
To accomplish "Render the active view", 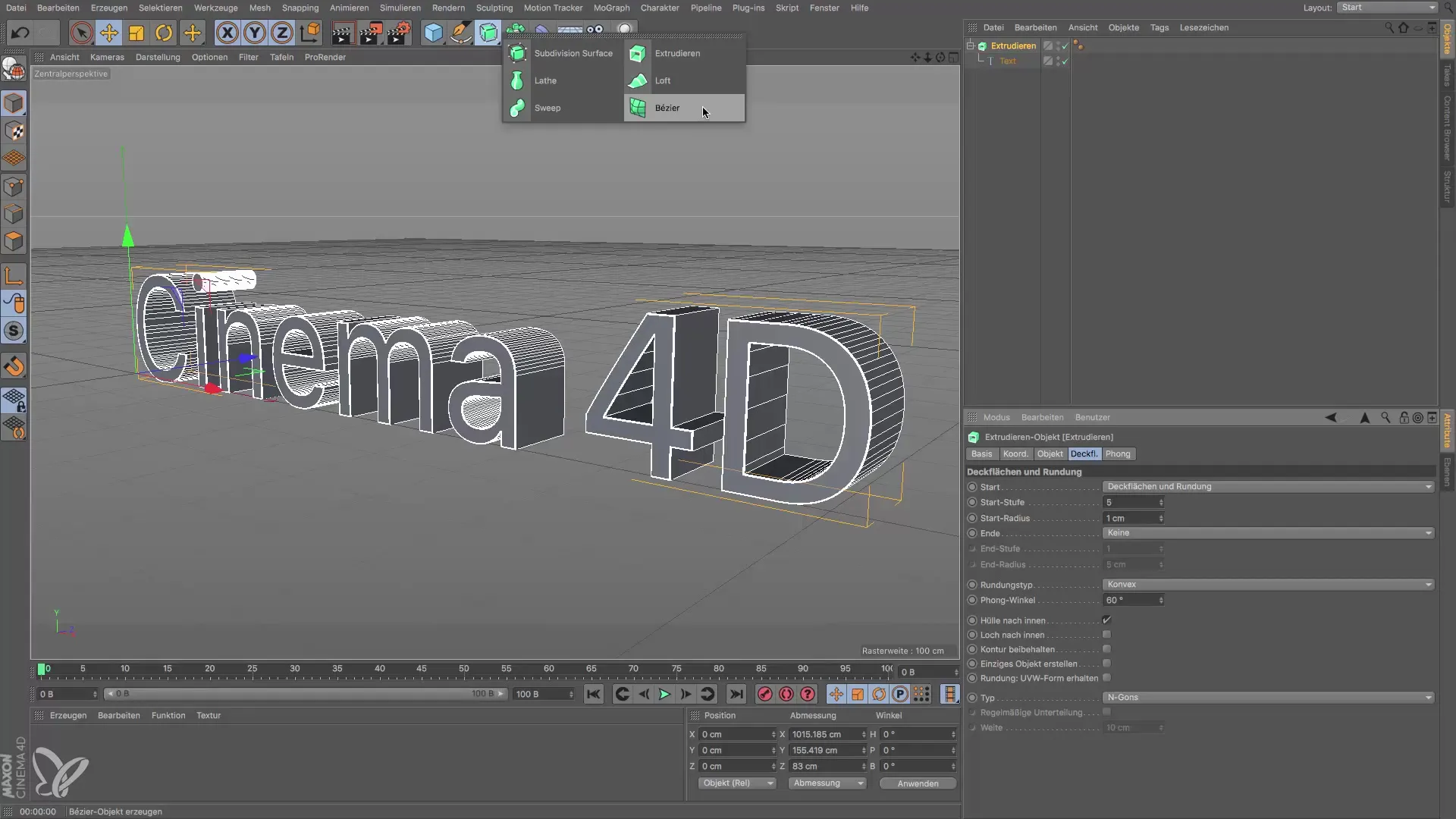I will click(342, 33).
